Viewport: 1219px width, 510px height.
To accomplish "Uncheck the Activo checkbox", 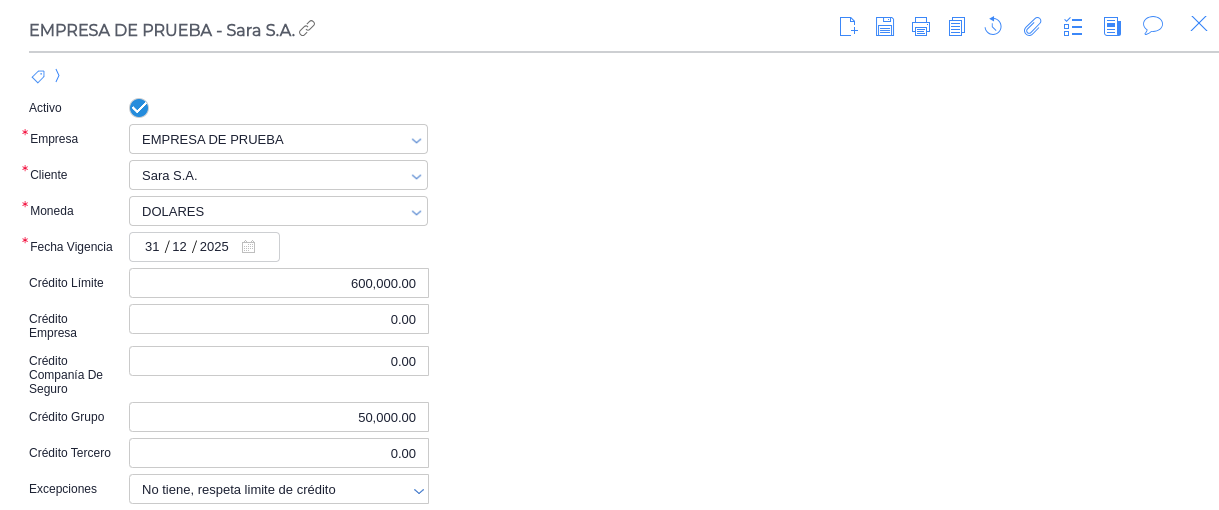I will click(x=139, y=108).
